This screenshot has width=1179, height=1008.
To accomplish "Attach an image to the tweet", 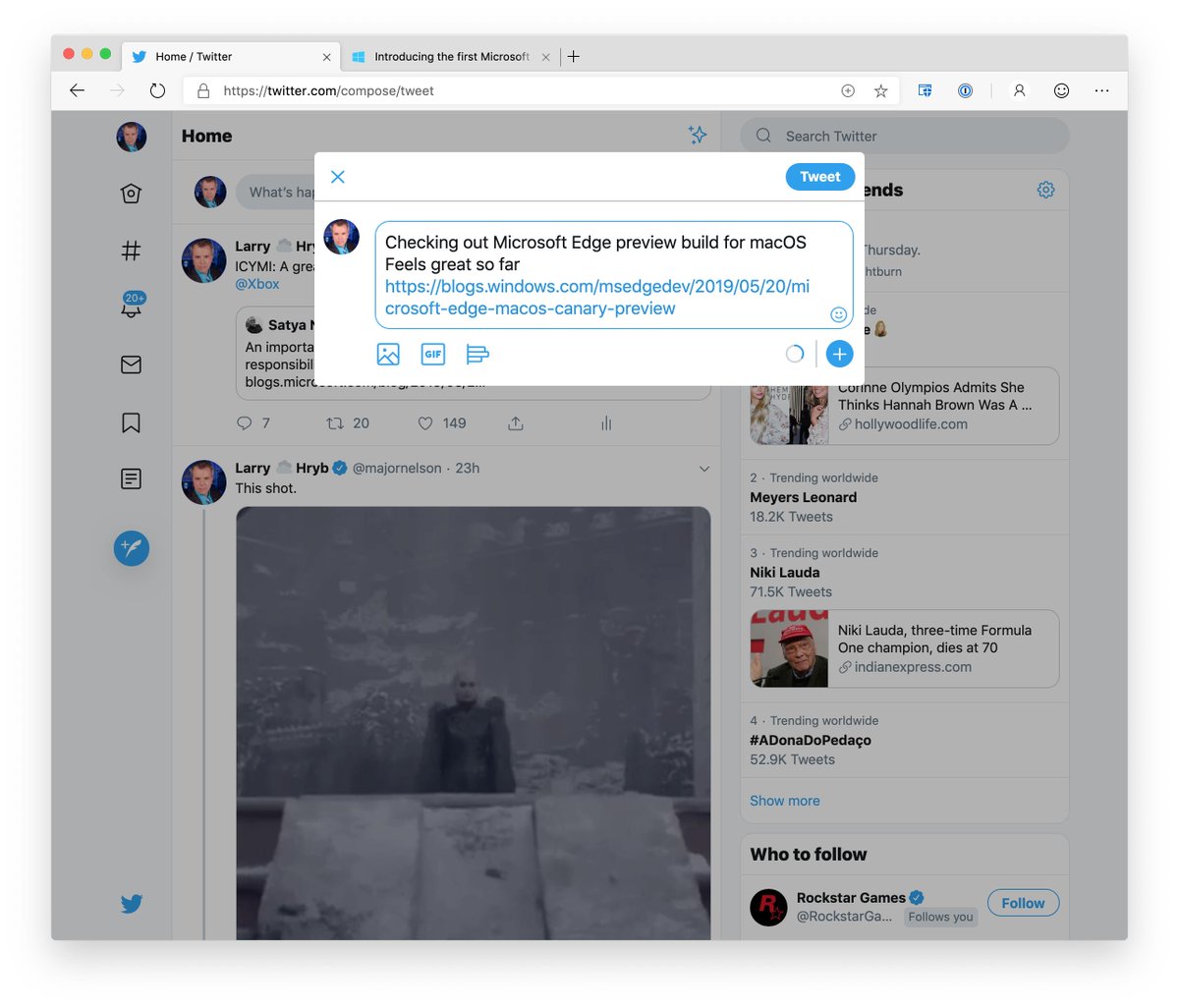I will (387, 354).
